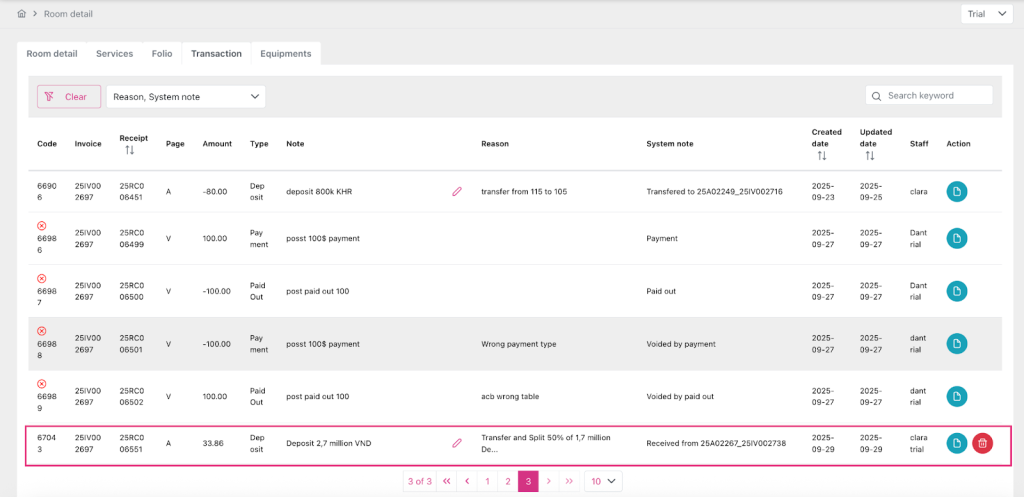Sort by Updated date column
1024x497 pixels.
point(869,156)
